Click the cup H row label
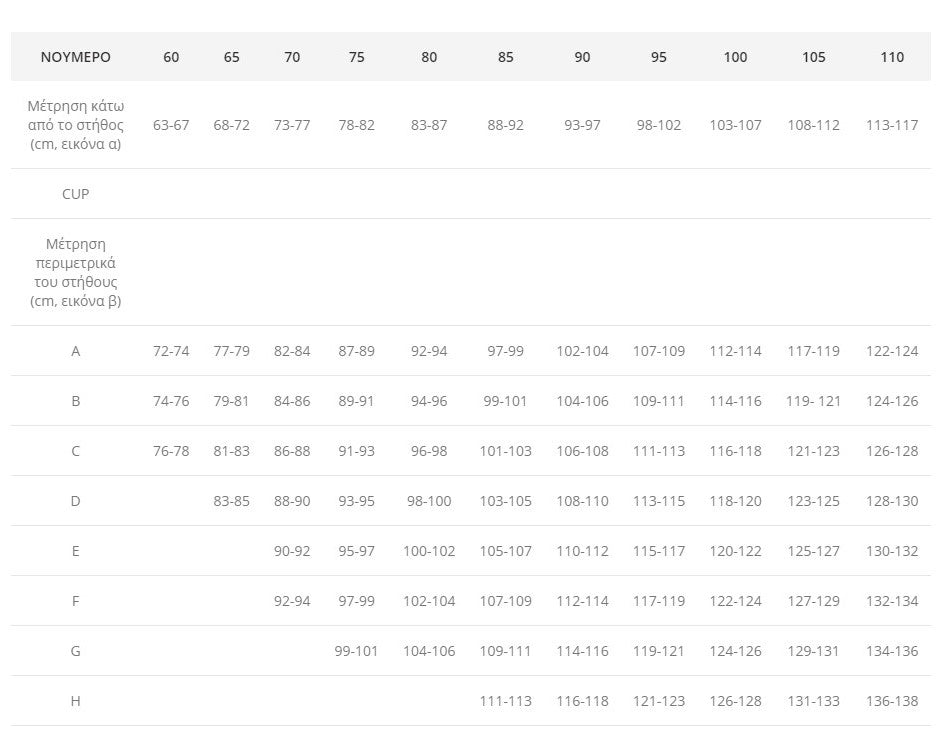 (76, 701)
